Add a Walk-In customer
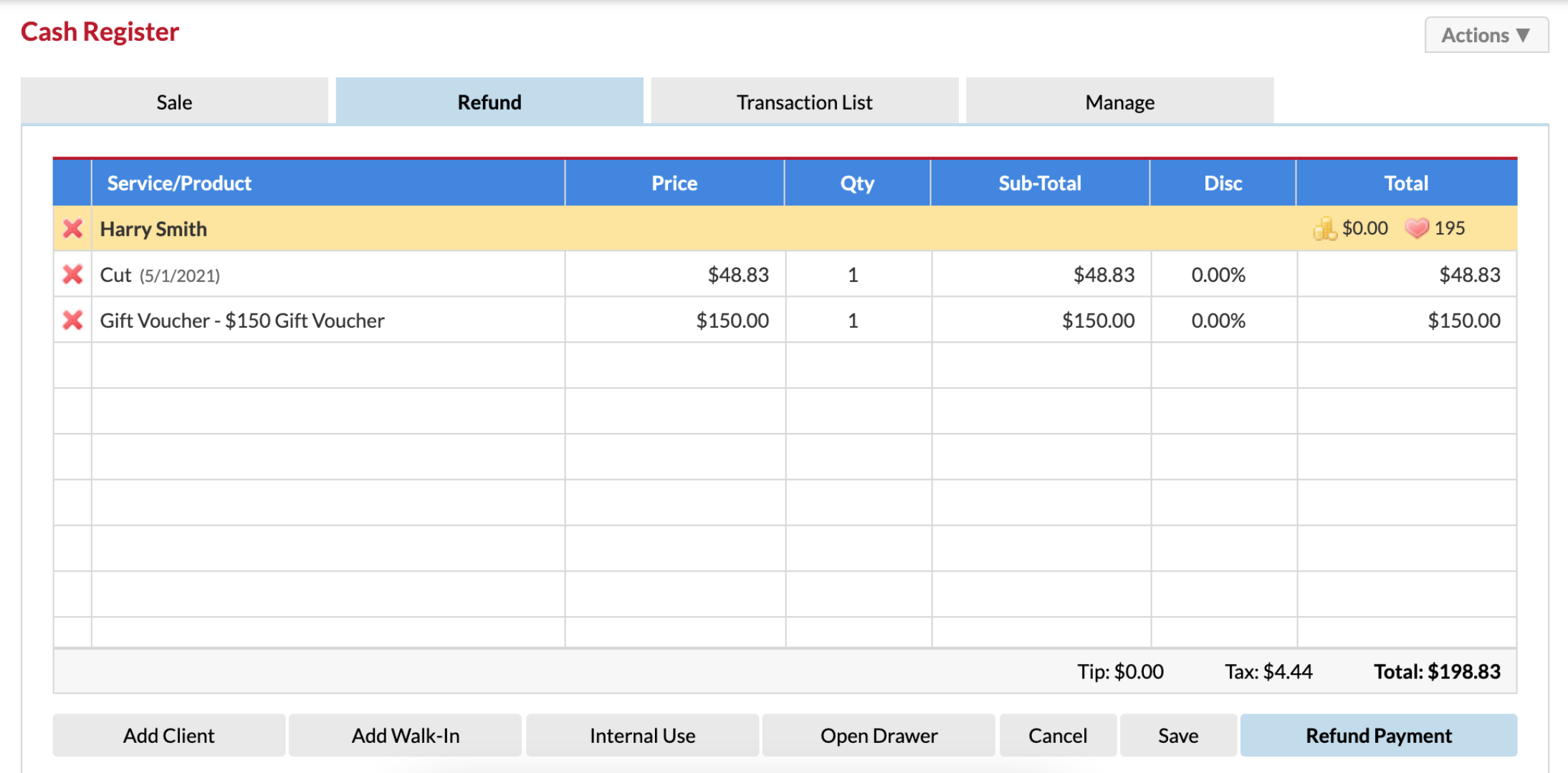 [x=405, y=735]
